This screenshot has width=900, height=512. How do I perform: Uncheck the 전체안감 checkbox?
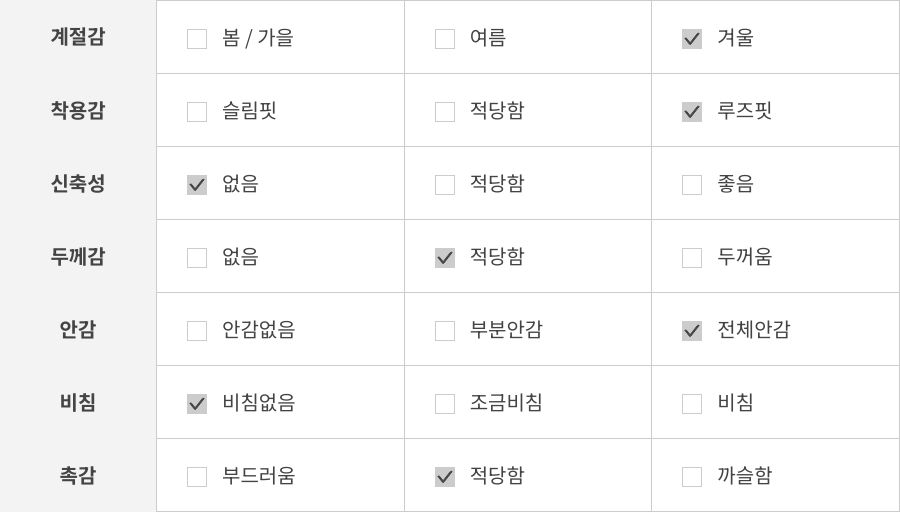coord(692,331)
